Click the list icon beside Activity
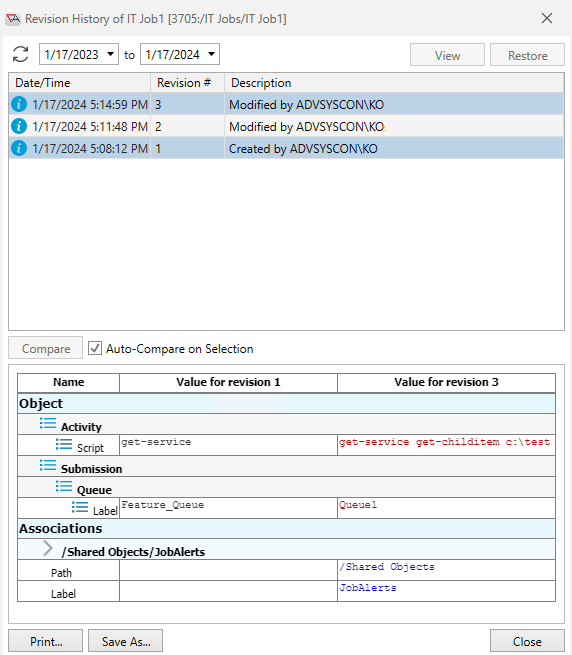 point(48,423)
